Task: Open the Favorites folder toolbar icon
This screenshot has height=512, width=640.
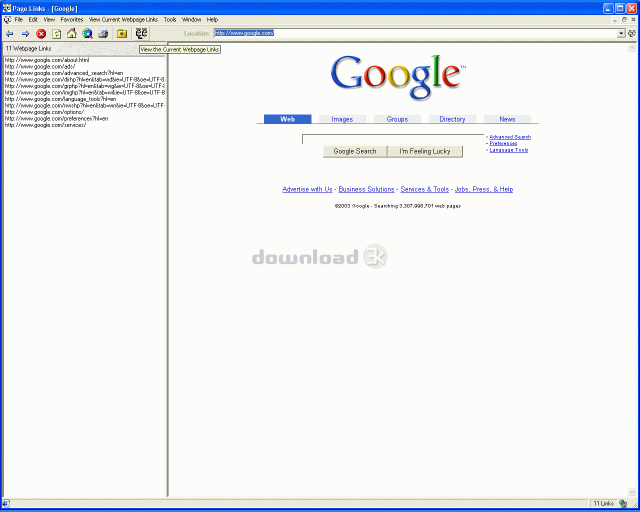Action: pyautogui.click(x=122, y=33)
